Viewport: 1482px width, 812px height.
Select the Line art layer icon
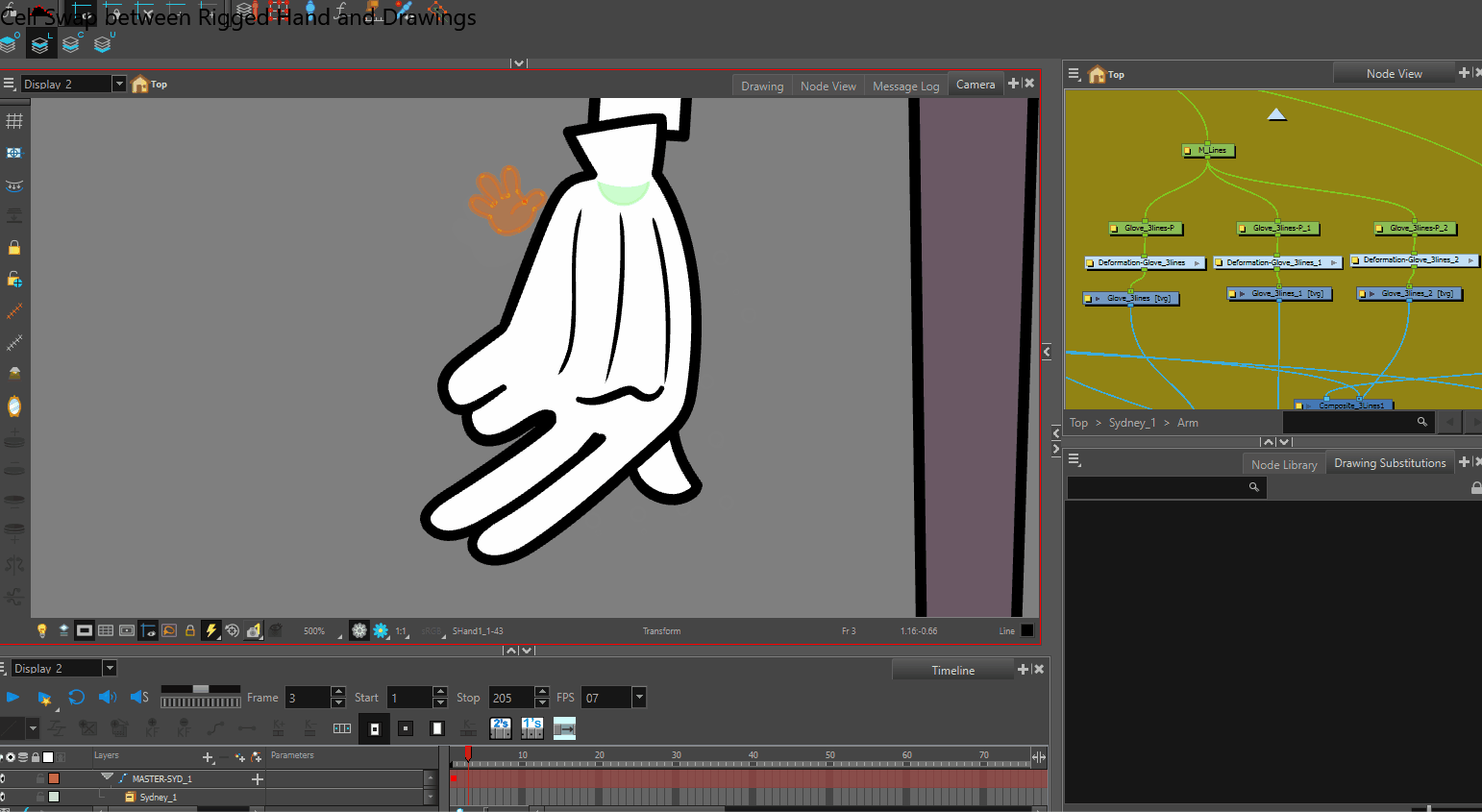coord(39,43)
